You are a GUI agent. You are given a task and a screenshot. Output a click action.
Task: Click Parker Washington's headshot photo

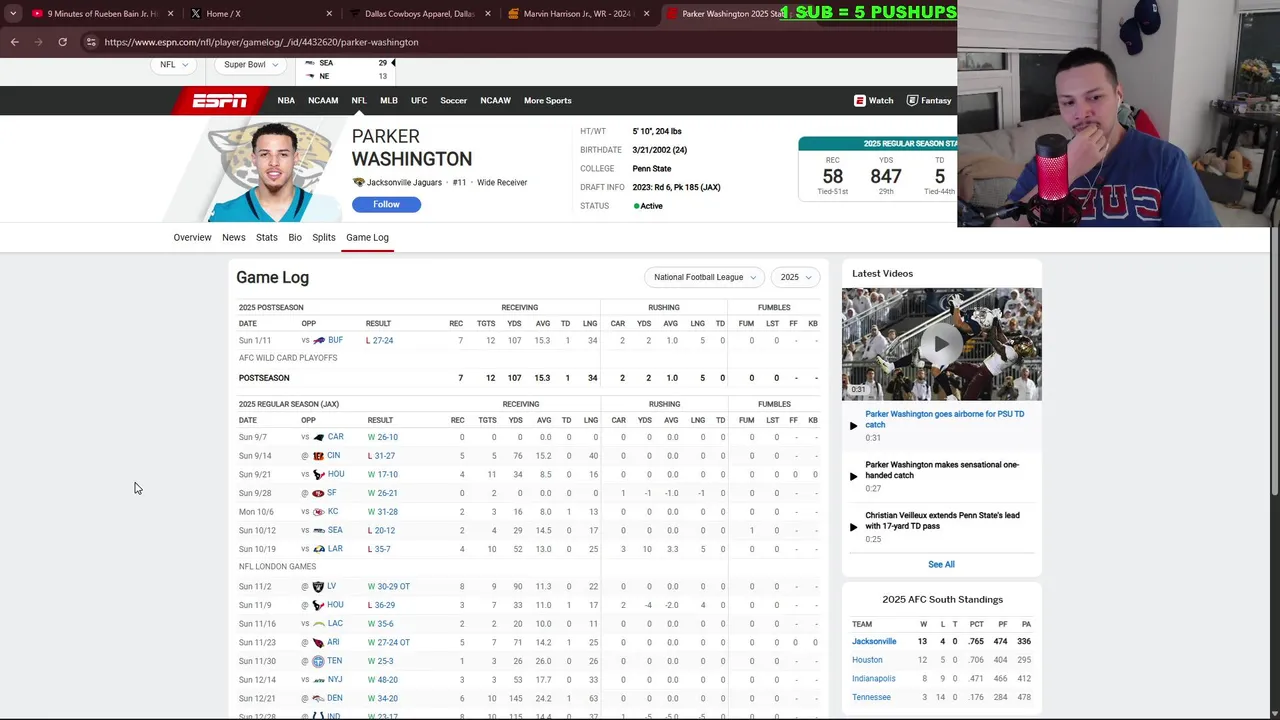272,172
